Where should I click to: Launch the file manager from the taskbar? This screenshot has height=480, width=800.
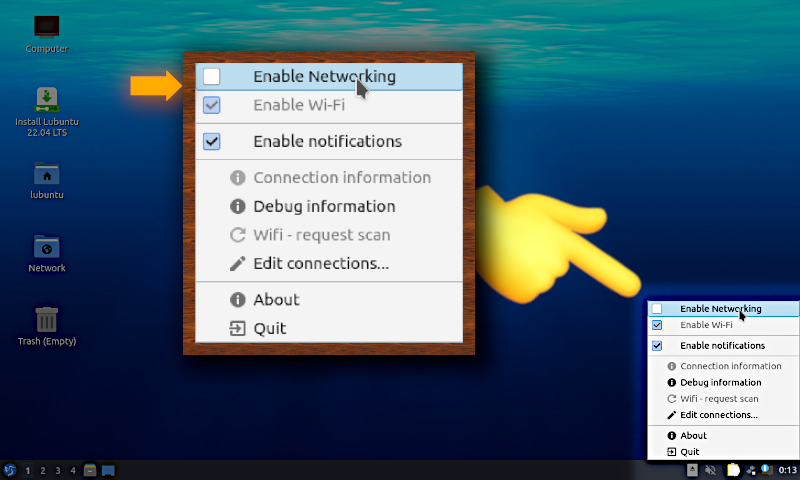click(x=90, y=470)
